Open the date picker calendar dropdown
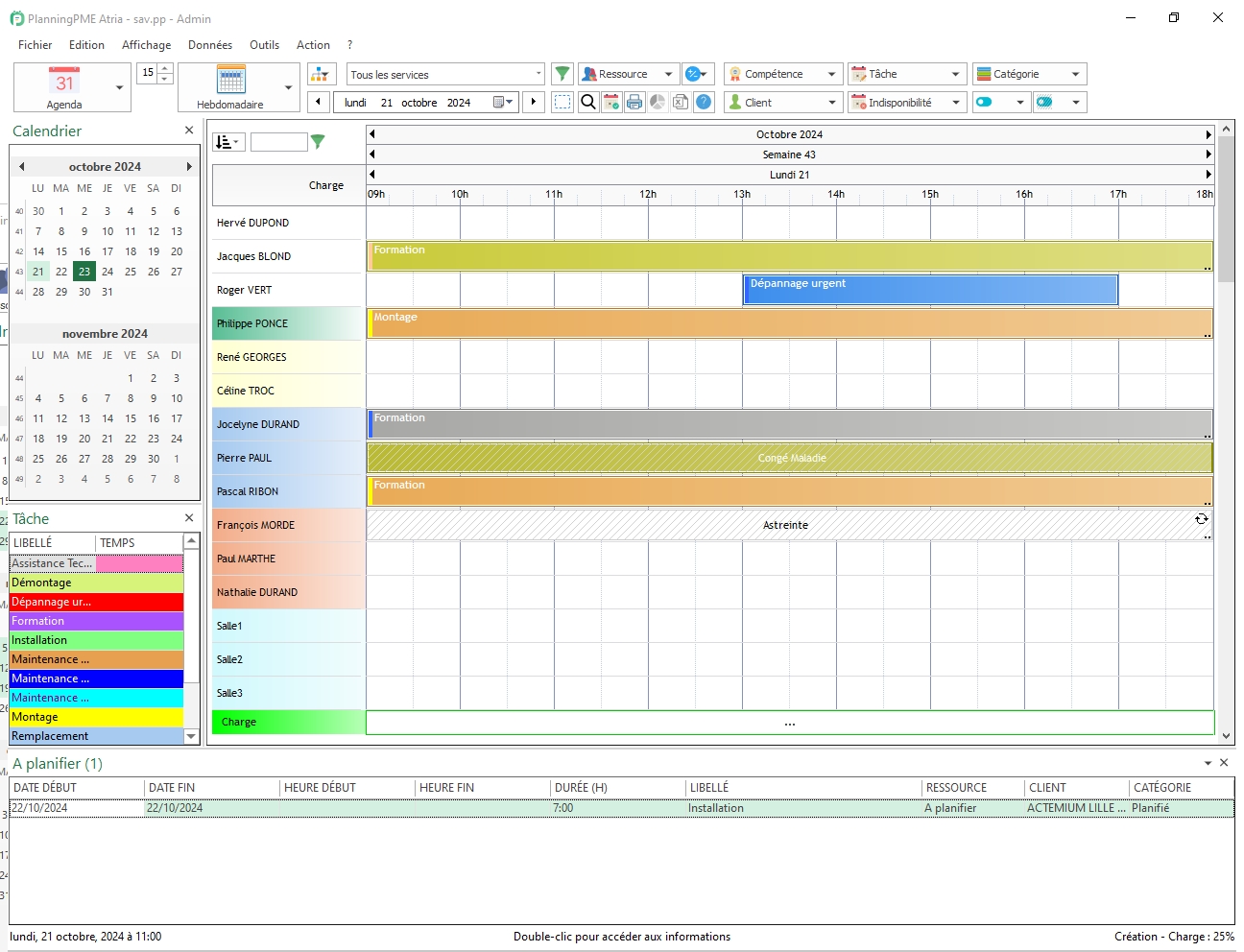Image resolution: width=1244 pixels, height=952 pixels. tap(503, 102)
